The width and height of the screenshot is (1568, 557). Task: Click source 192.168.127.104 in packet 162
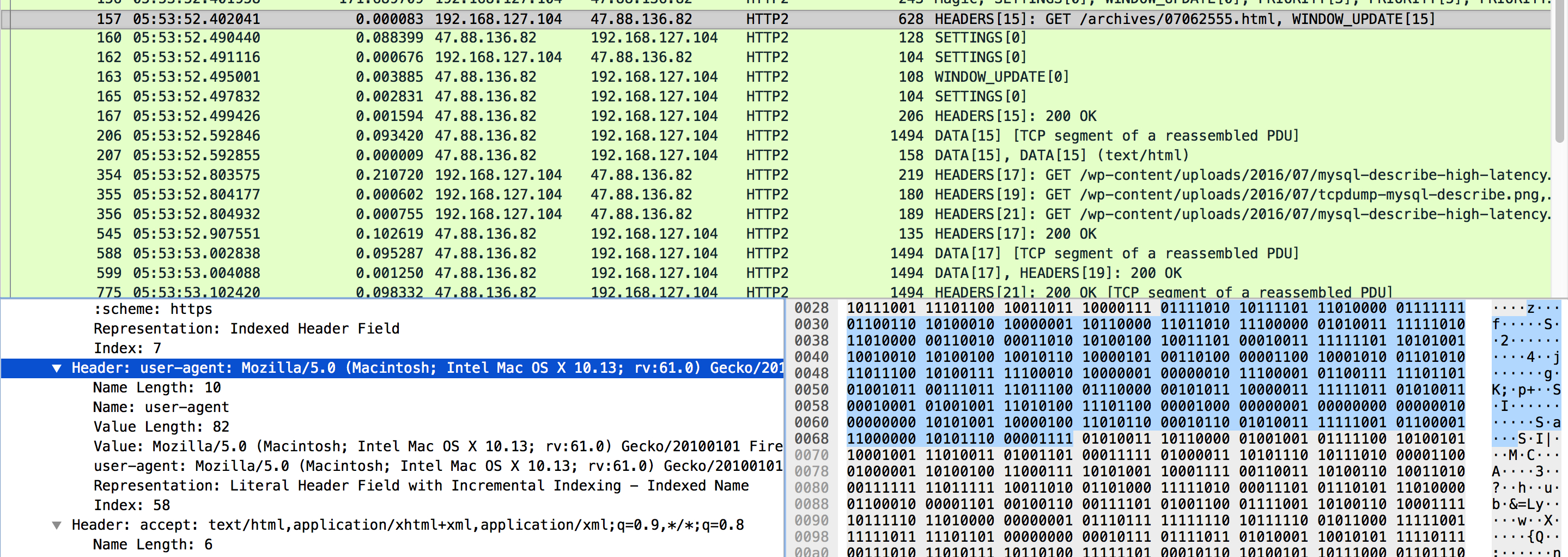click(x=498, y=57)
